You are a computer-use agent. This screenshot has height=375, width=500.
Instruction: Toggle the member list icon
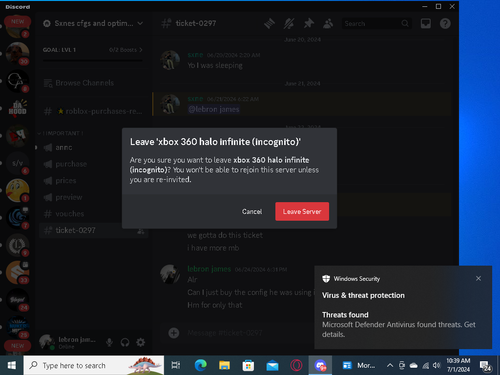coord(328,23)
